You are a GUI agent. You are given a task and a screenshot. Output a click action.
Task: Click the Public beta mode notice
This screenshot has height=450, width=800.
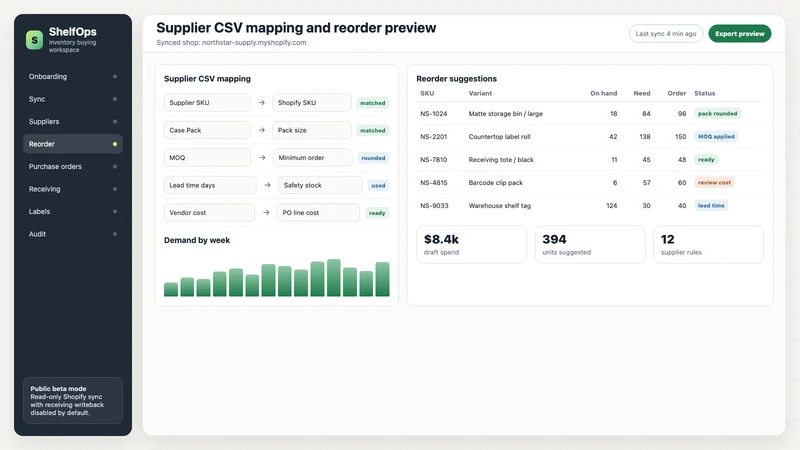click(x=72, y=401)
